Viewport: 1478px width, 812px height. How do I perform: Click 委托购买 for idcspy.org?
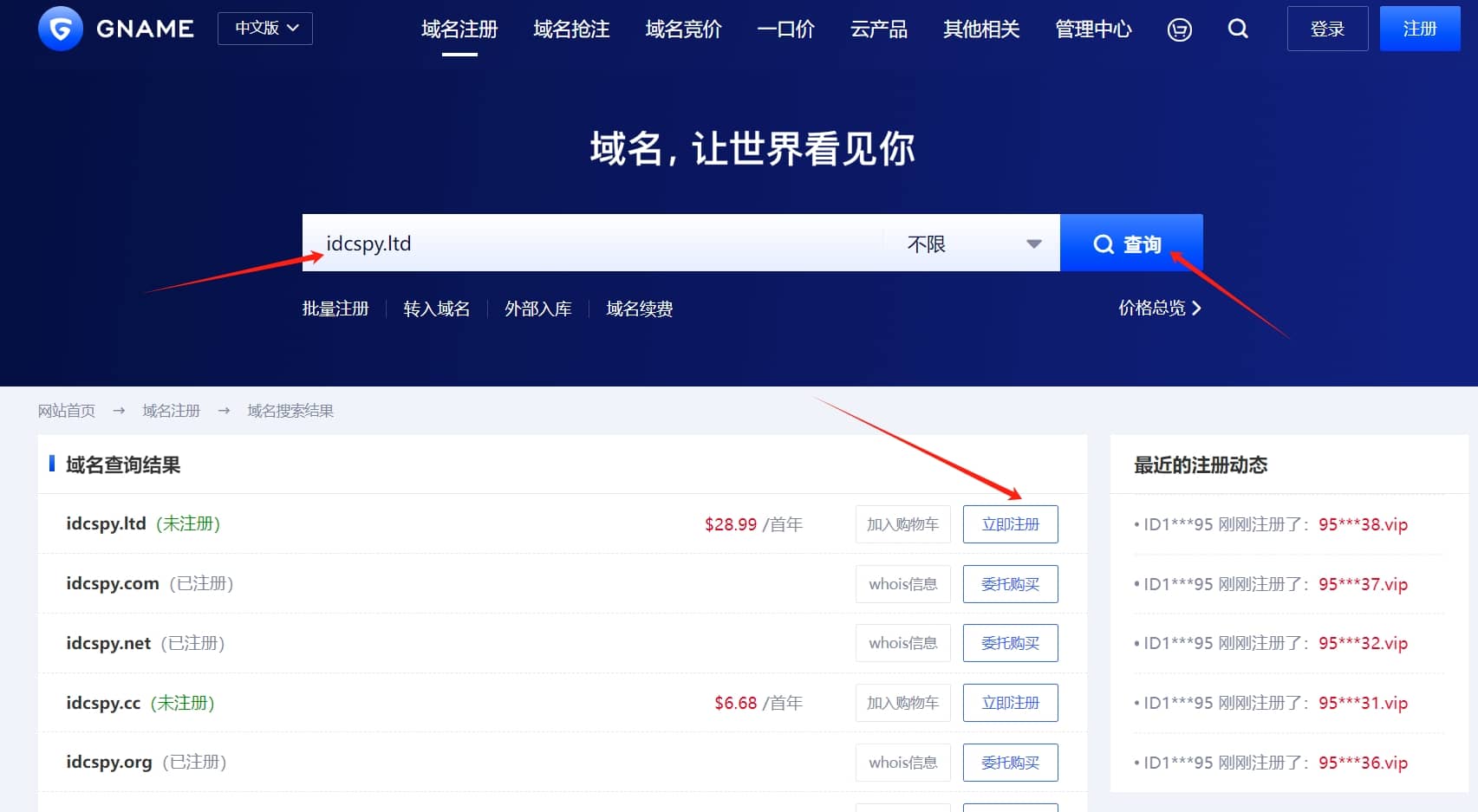[1011, 763]
